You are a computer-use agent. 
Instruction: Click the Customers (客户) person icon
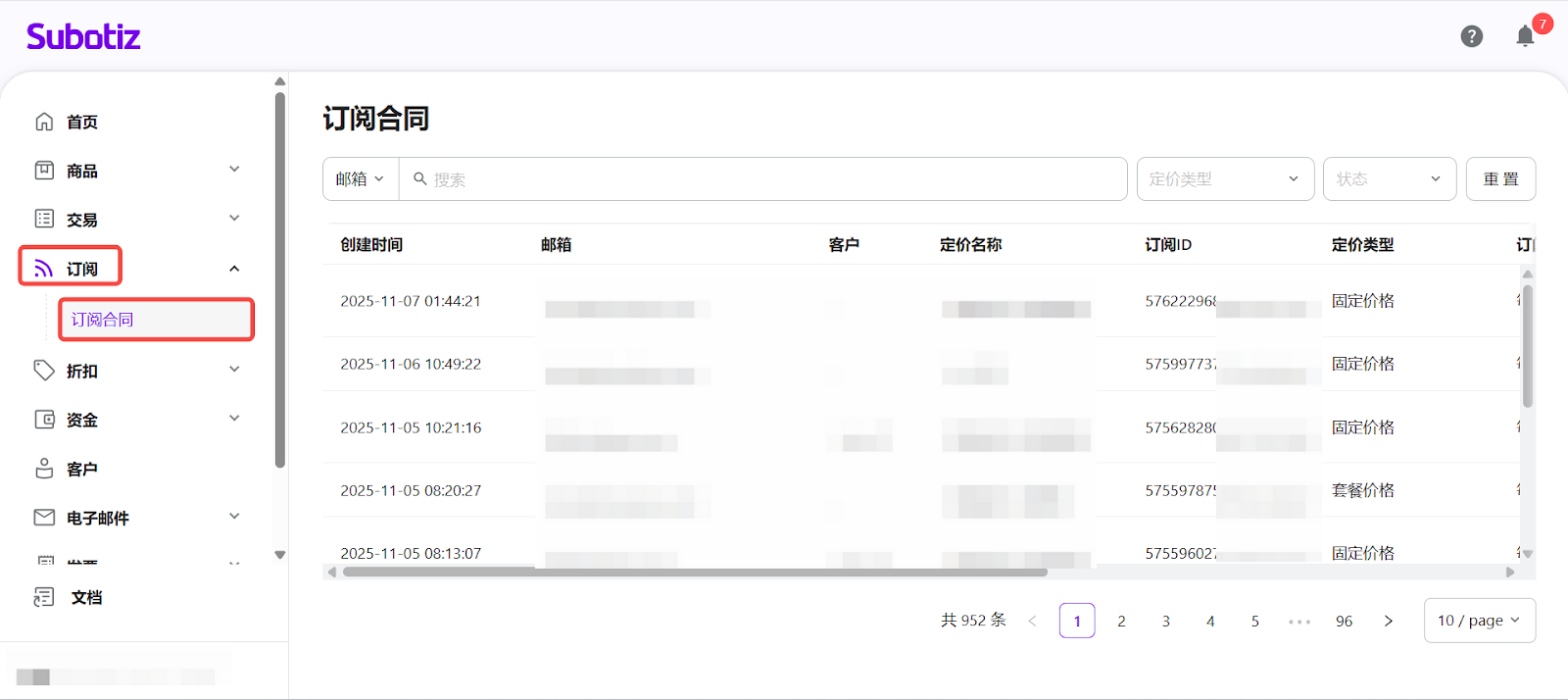coord(44,469)
